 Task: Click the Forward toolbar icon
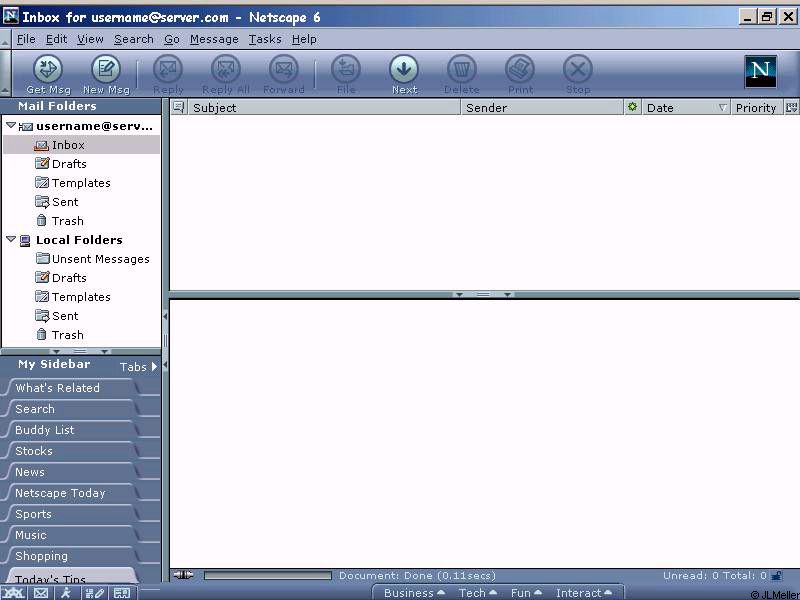coord(284,69)
